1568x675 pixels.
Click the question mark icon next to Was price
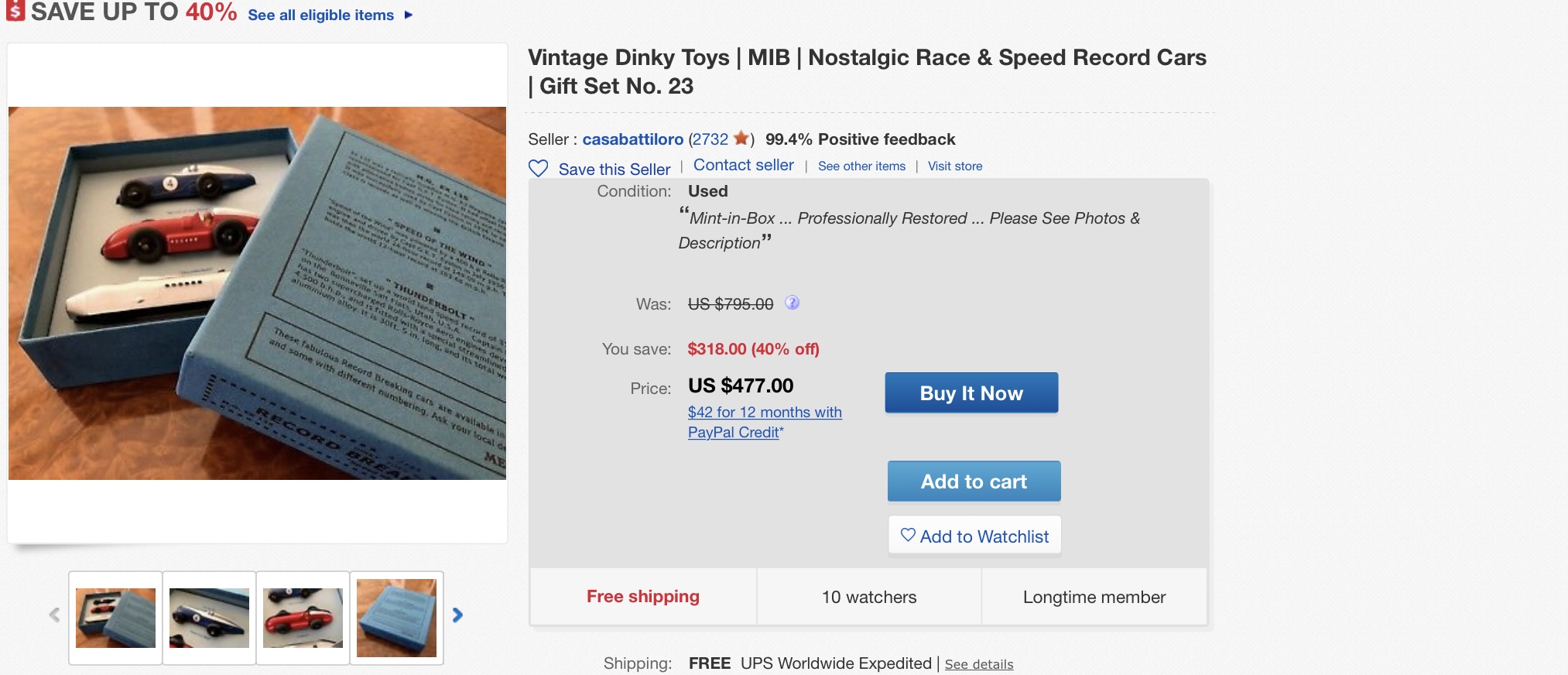(792, 303)
